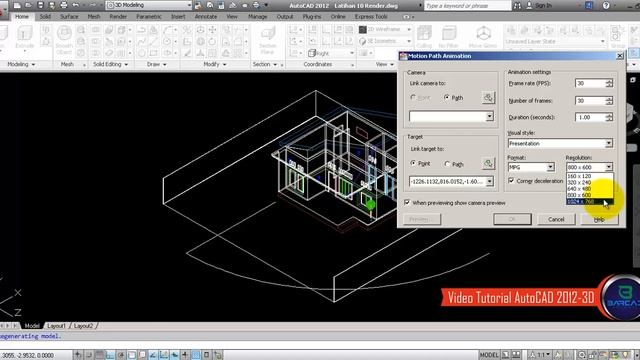Click the Plot printer icon in quick access toolbar

pyautogui.click(x=64, y=5)
